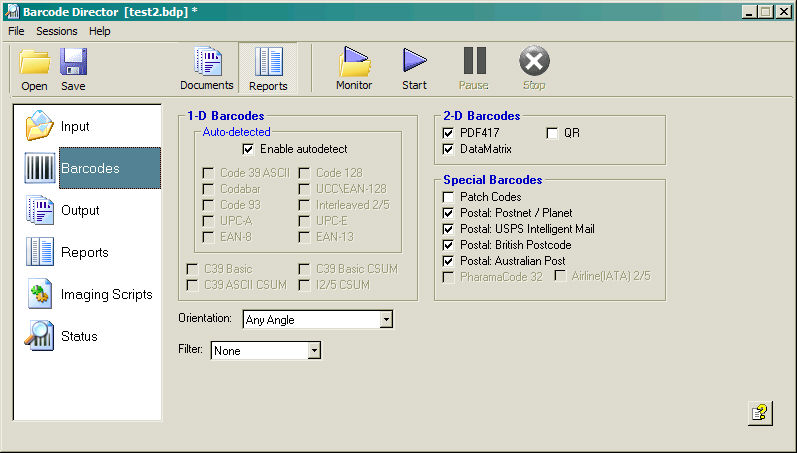Image resolution: width=797 pixels, height=453 pixels.
Task: Click the Save floppy disk icon
Action: pyautogui.click(x=73, y=64)
